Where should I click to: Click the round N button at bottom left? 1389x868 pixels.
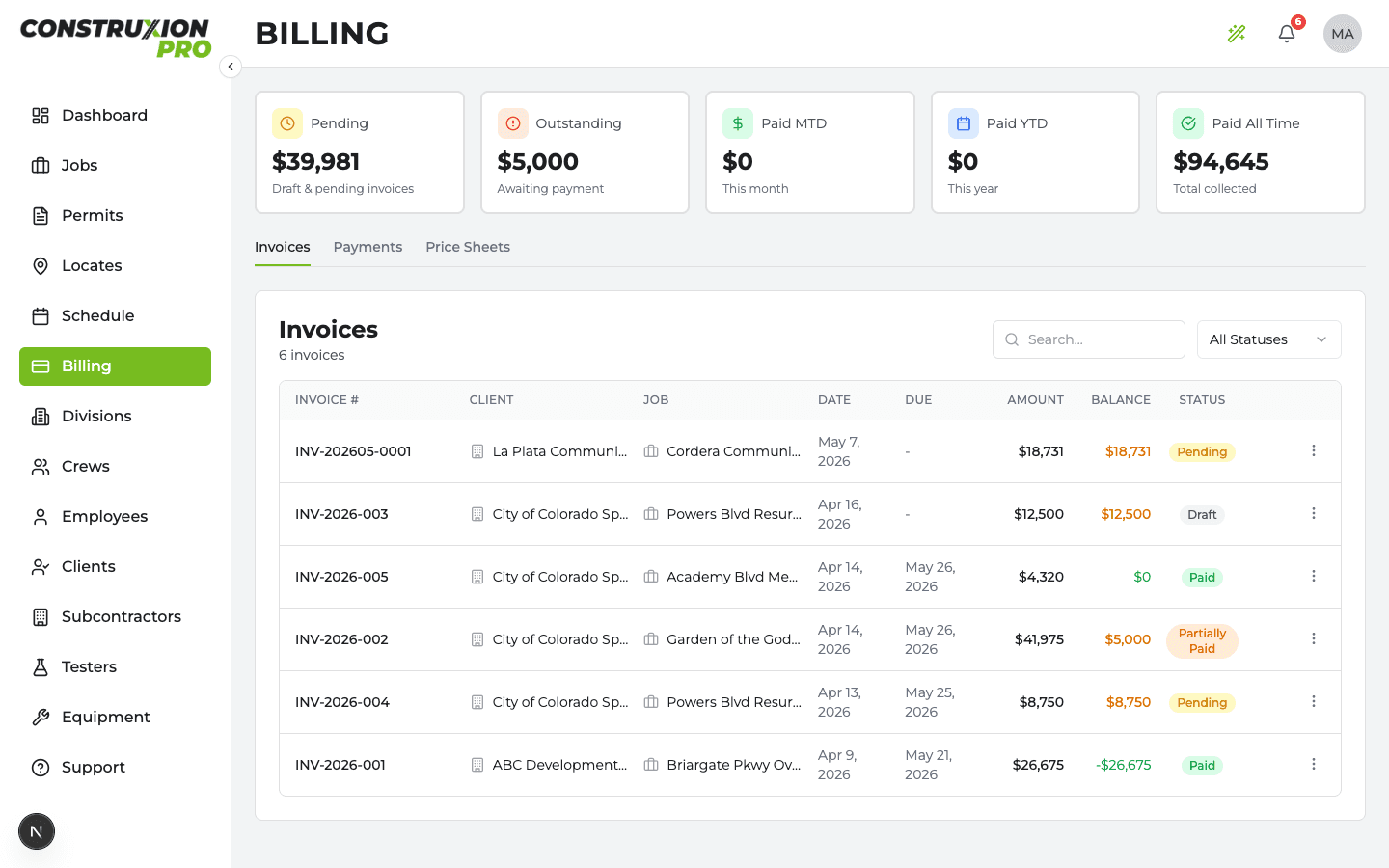click(x=37, y=831)
